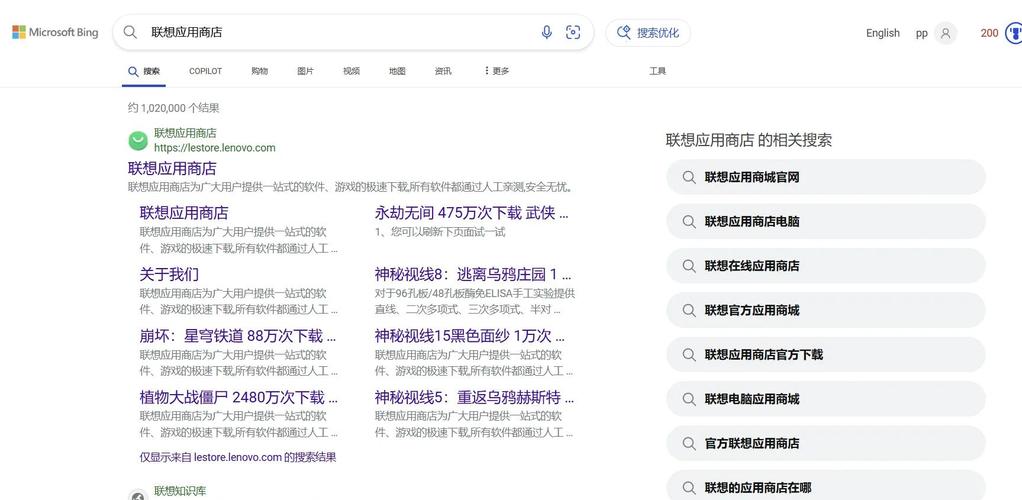Open the 关于我们 sitelink

click(x=169, y=274)
